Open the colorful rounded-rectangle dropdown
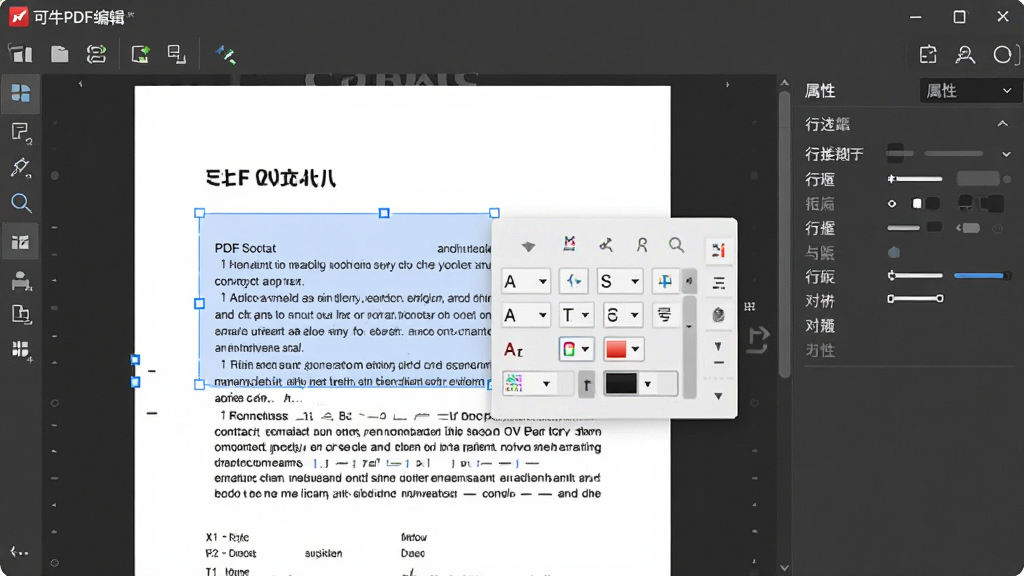Viewport: 1024px width, 576px height. 576,349
